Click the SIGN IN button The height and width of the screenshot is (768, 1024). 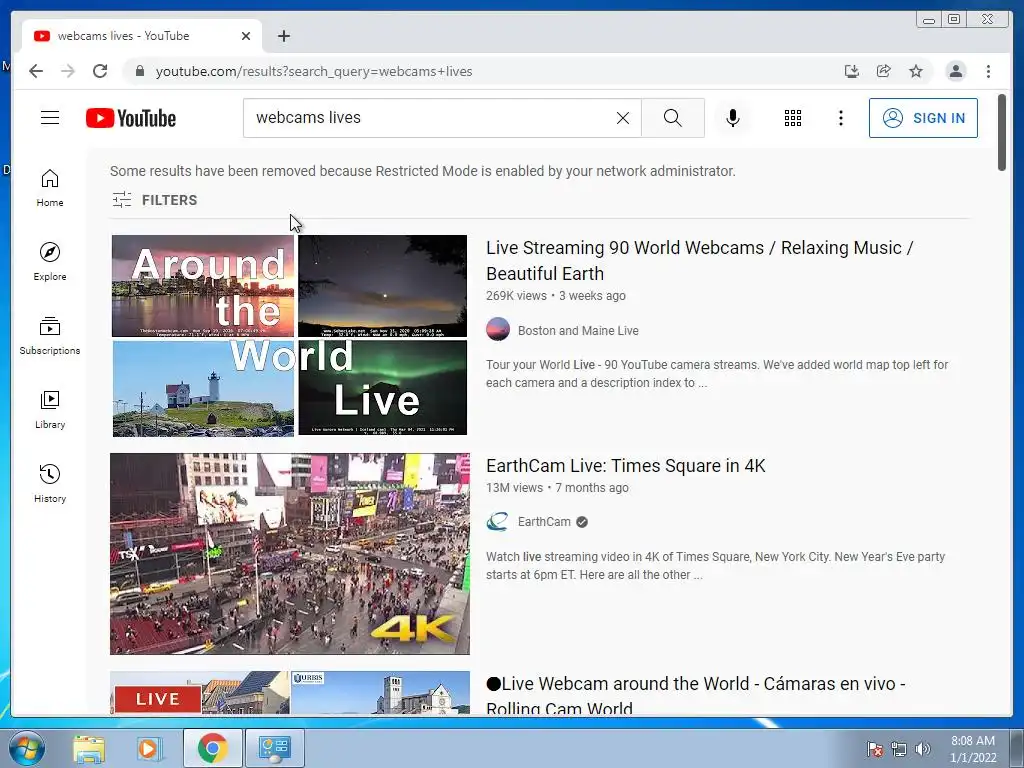click(x=923, y=118)
